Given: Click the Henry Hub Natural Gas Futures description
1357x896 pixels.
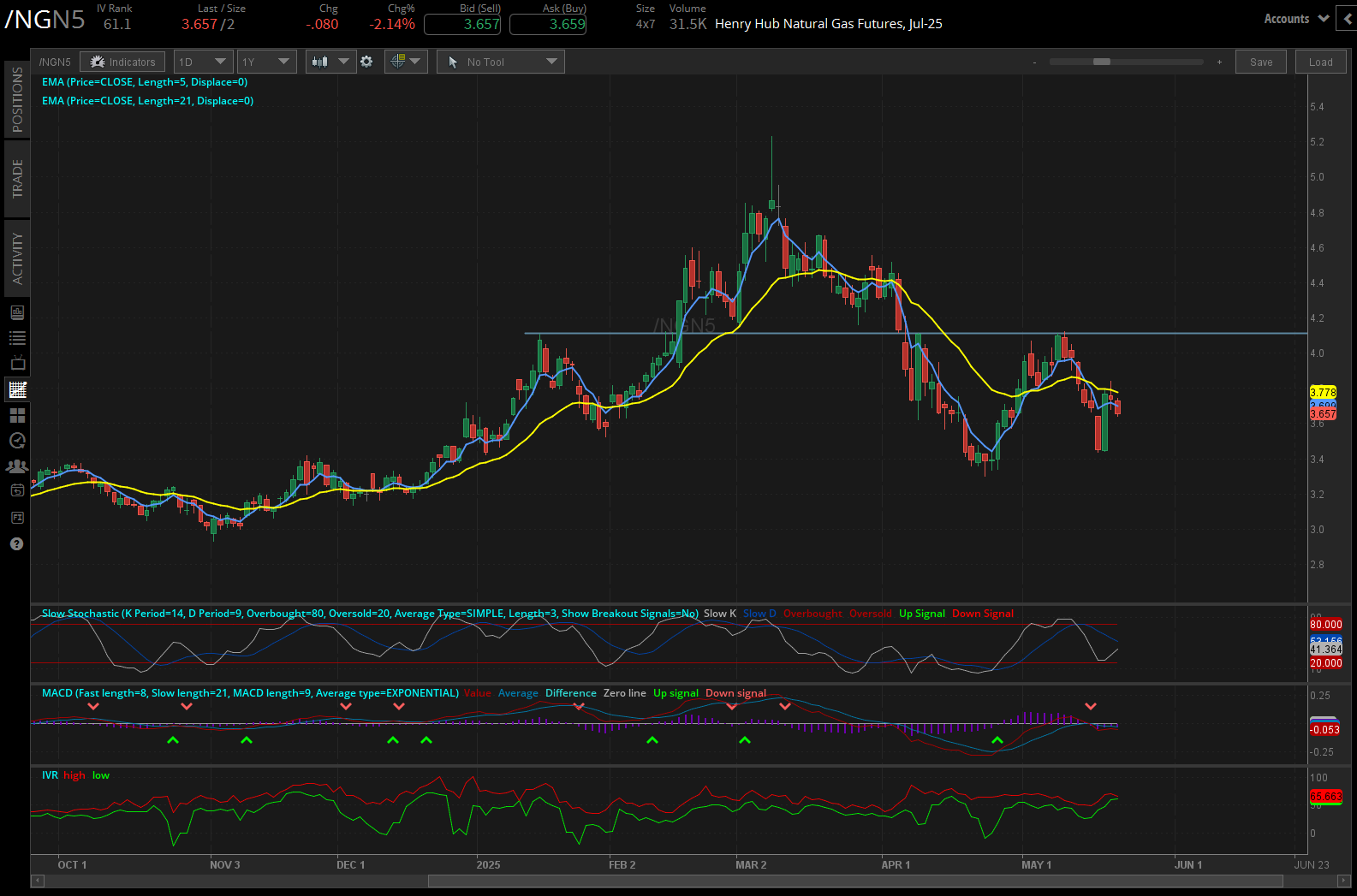Looking at the screenshot, I should [x=828, y=24].
